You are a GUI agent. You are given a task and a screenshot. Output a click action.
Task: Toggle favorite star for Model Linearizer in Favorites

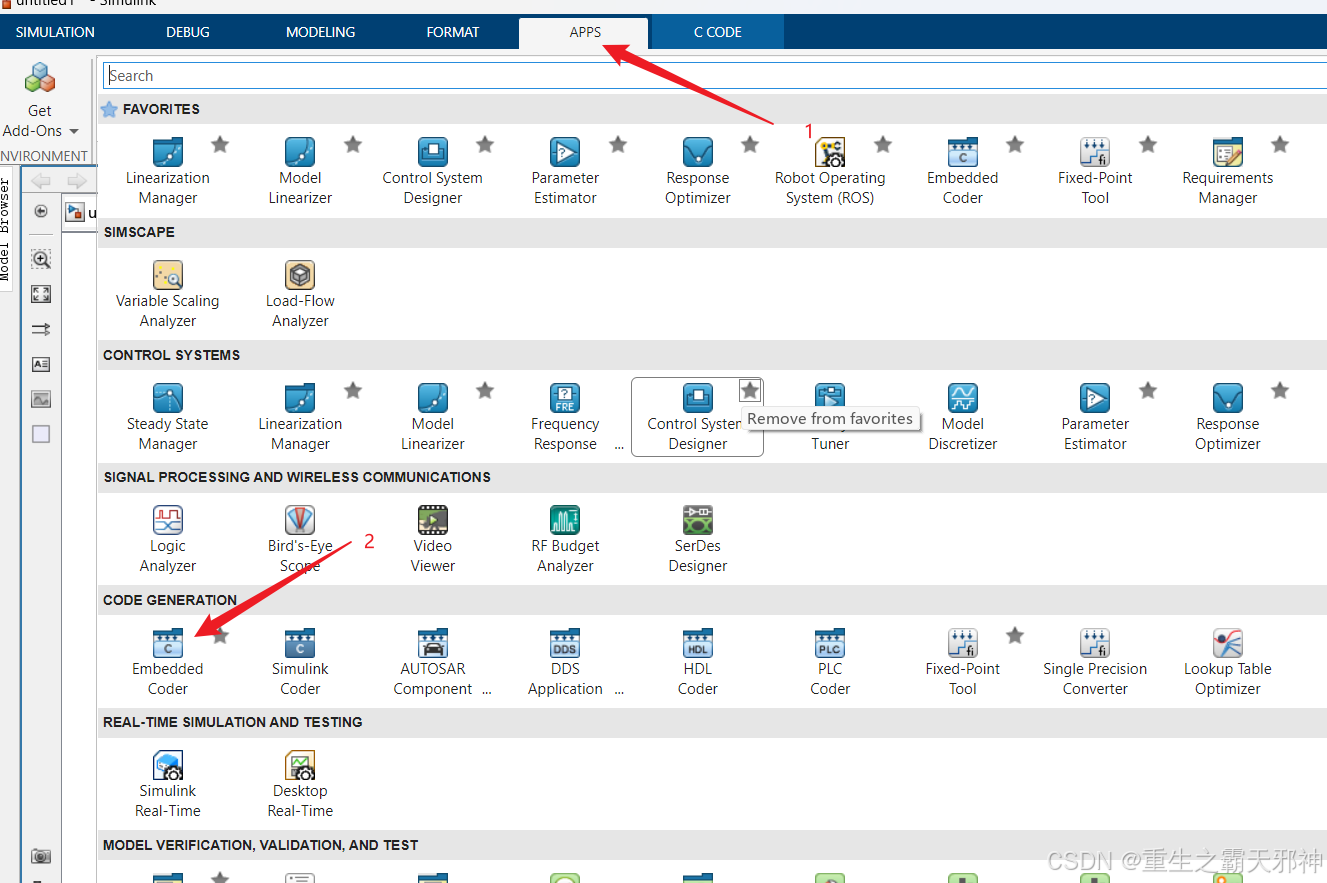click(x=353, y=145)
